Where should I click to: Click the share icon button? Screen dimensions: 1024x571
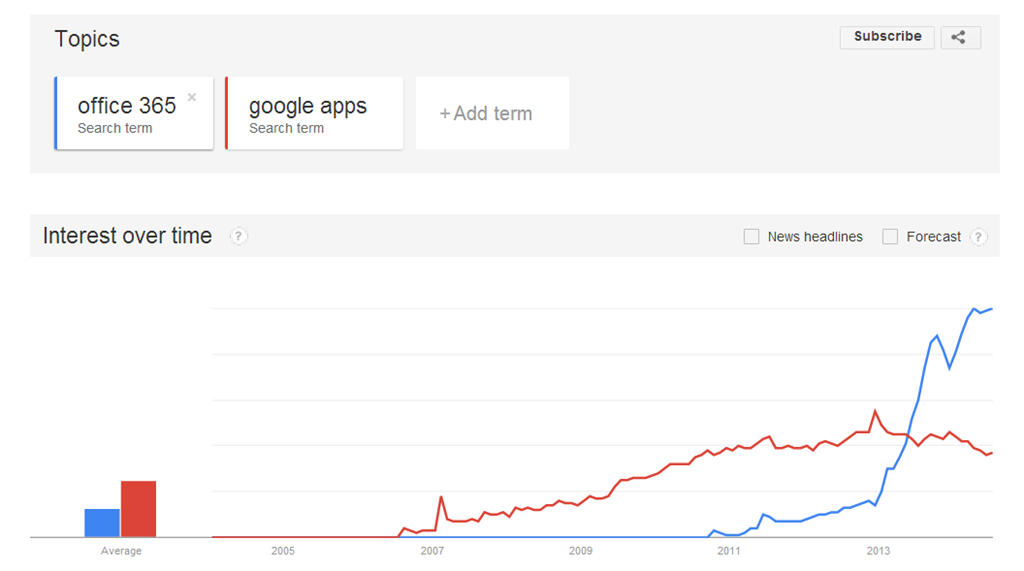[x=960, y=38]
